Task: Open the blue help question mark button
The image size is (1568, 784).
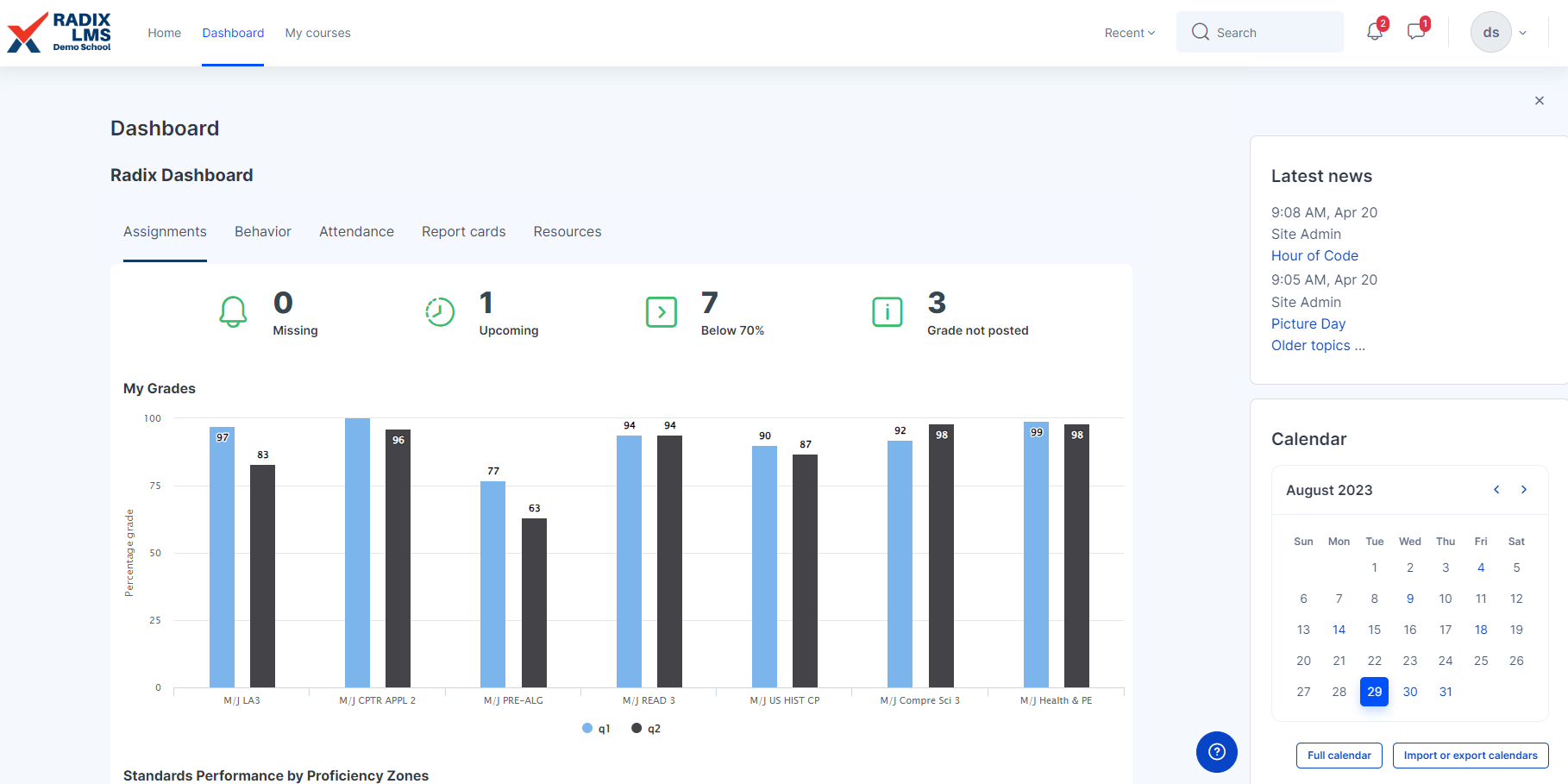Action: 1216,751
